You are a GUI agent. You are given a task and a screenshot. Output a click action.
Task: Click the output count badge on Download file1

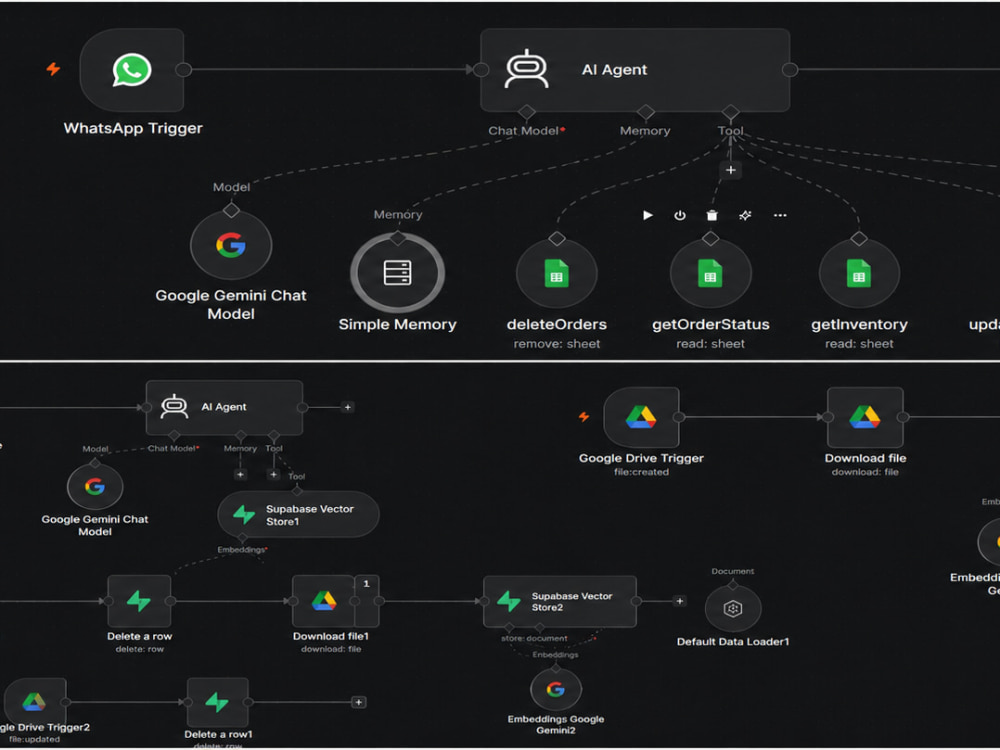pyautogui.click(x=367, y=584)
